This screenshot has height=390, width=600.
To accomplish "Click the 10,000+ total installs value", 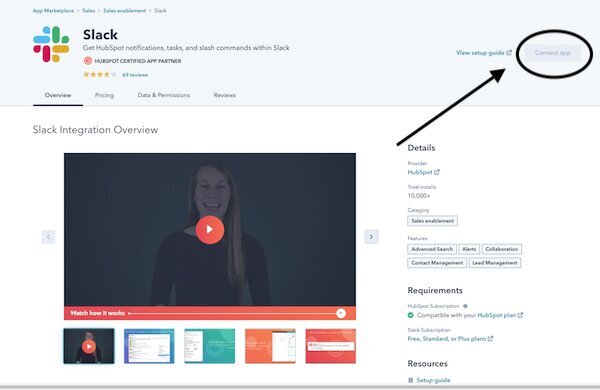I will [x=419, y=196].
